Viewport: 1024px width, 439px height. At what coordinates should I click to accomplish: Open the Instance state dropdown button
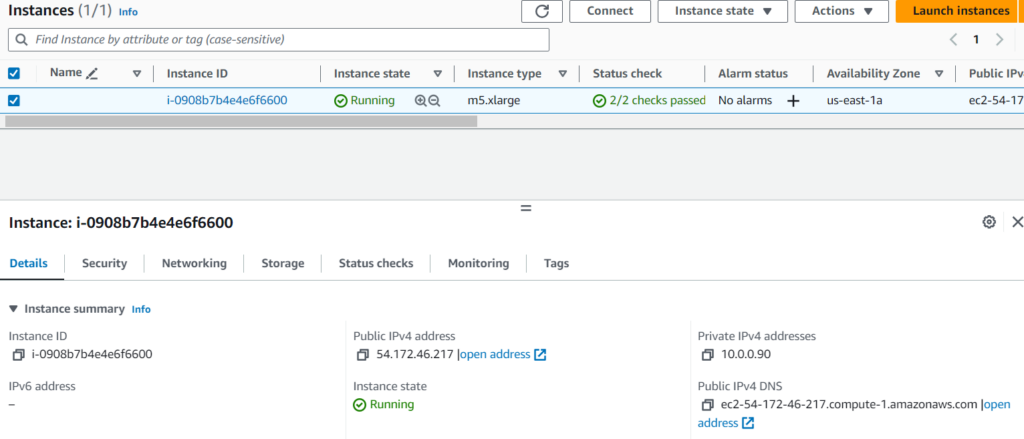723,11
